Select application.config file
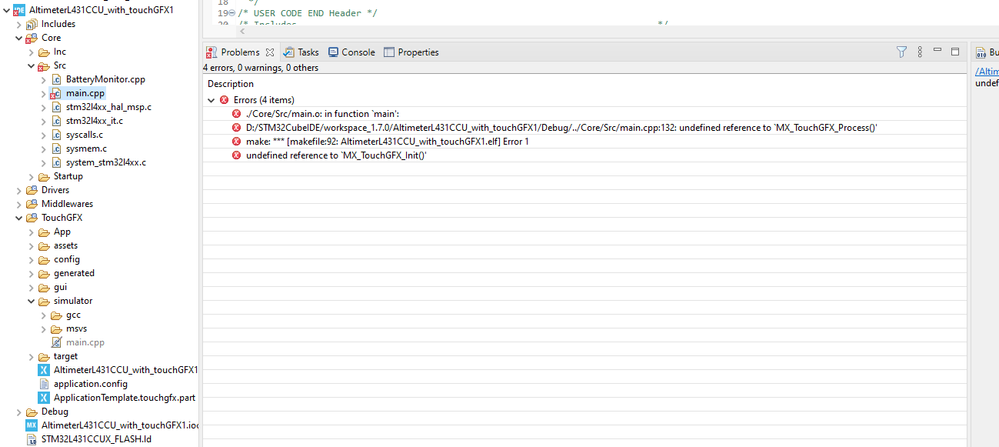The image size is (999, 447). click(x=90, y=384)
